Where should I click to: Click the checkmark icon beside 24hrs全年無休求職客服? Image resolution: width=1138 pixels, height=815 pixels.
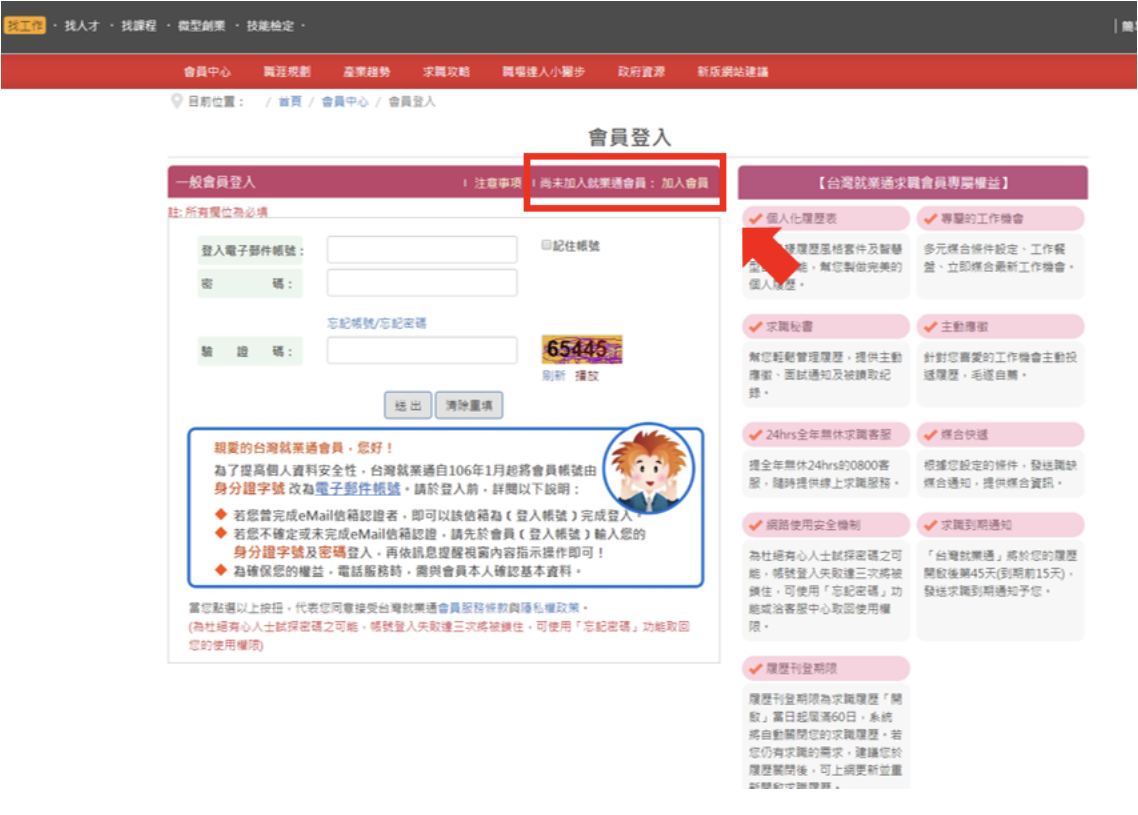click(756, 435)
